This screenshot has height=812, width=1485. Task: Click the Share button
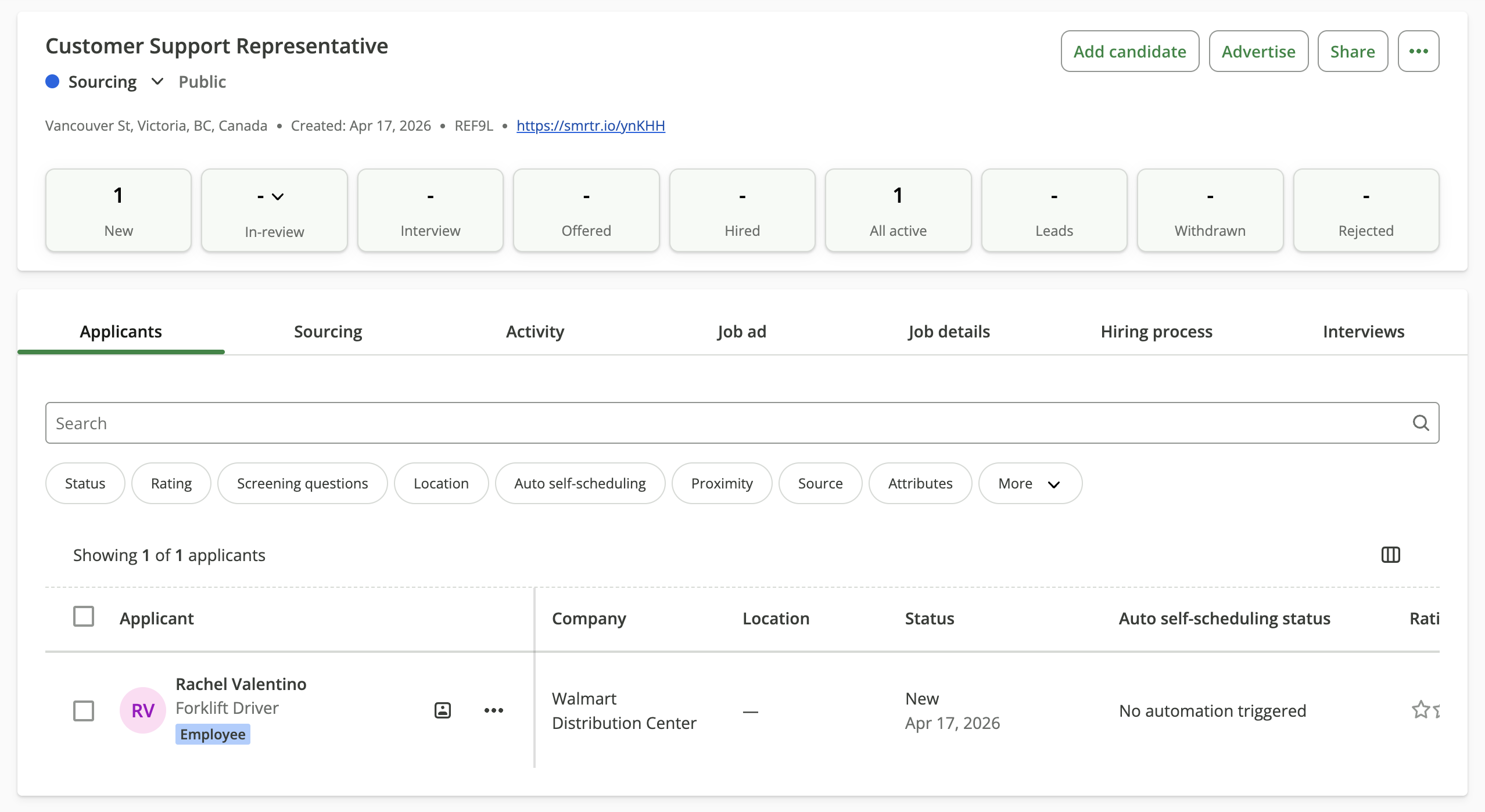tap(1353, 51)
